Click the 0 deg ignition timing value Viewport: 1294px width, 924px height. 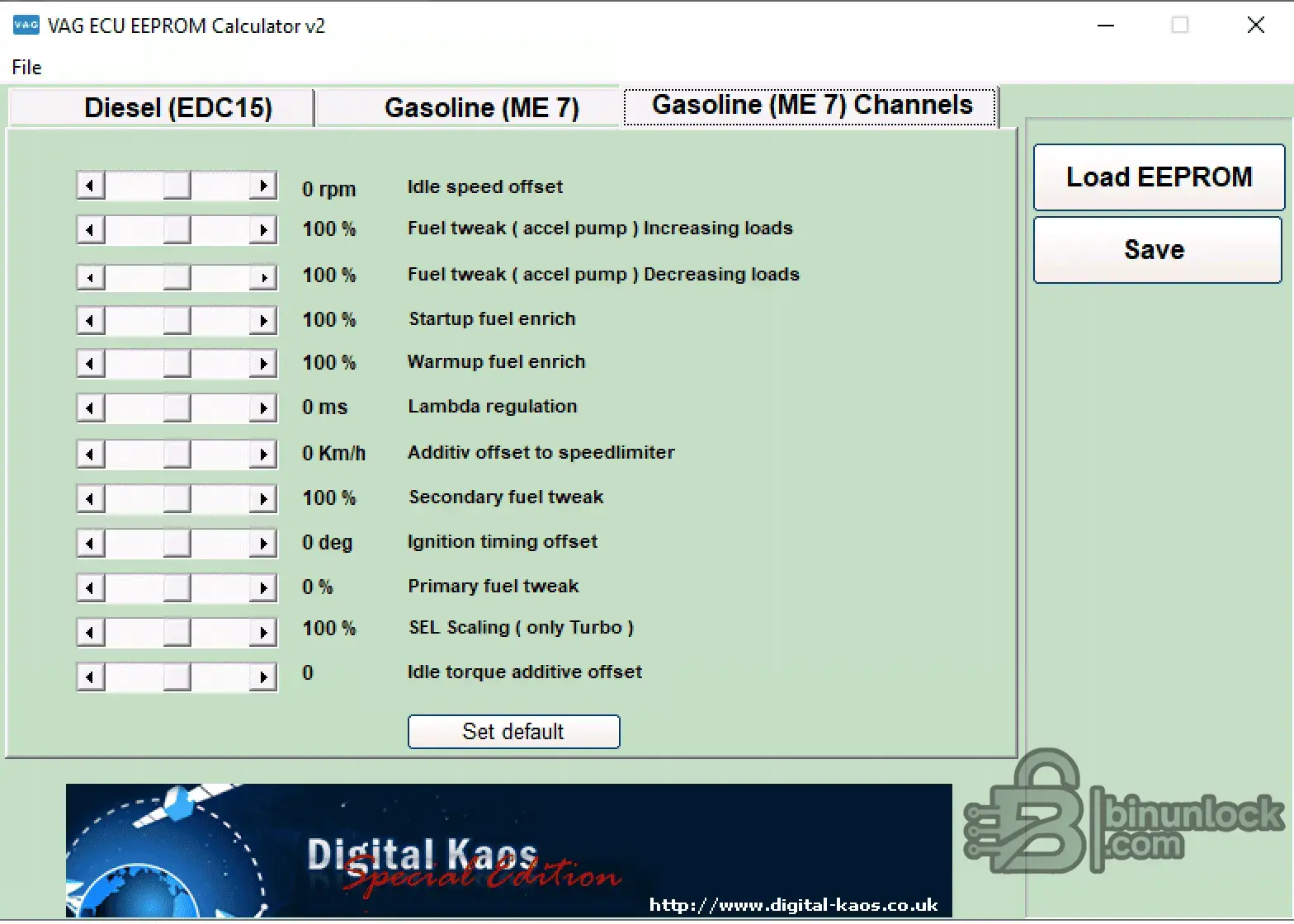(327, 542)
